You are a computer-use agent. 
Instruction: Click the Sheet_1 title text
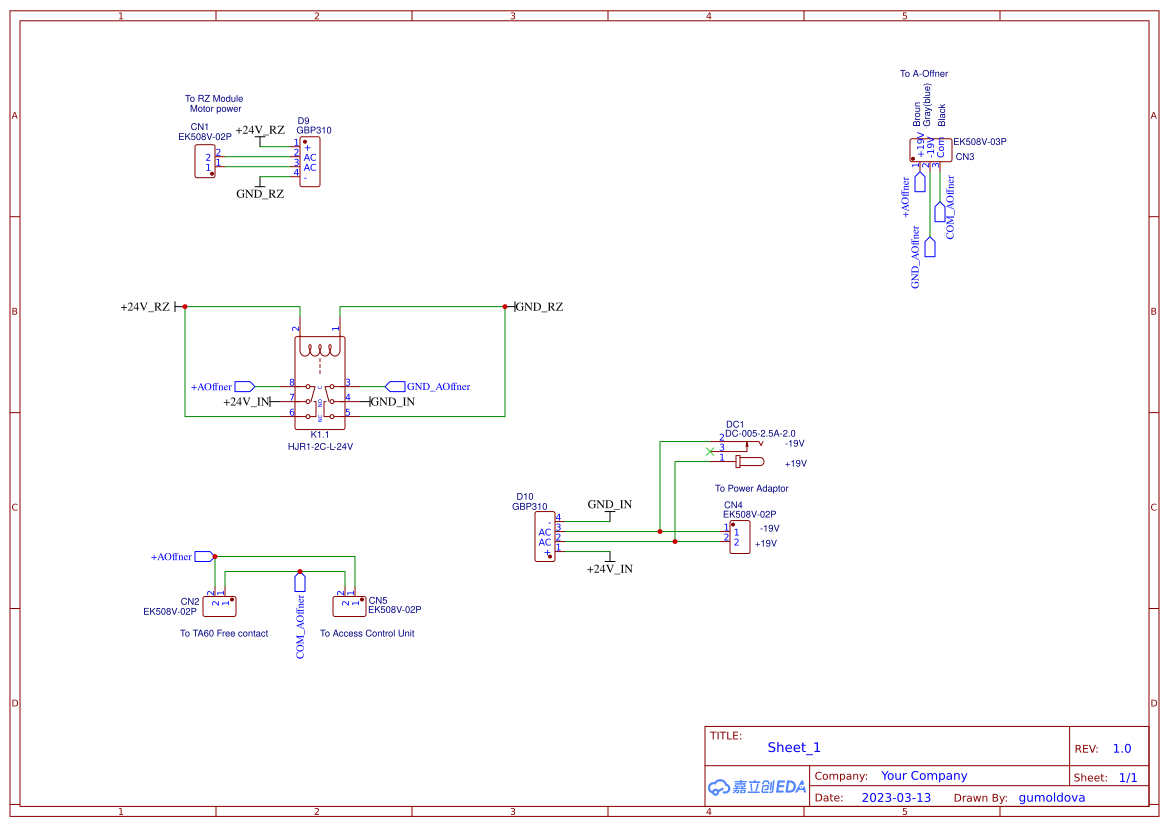click(x=794, y=747)
